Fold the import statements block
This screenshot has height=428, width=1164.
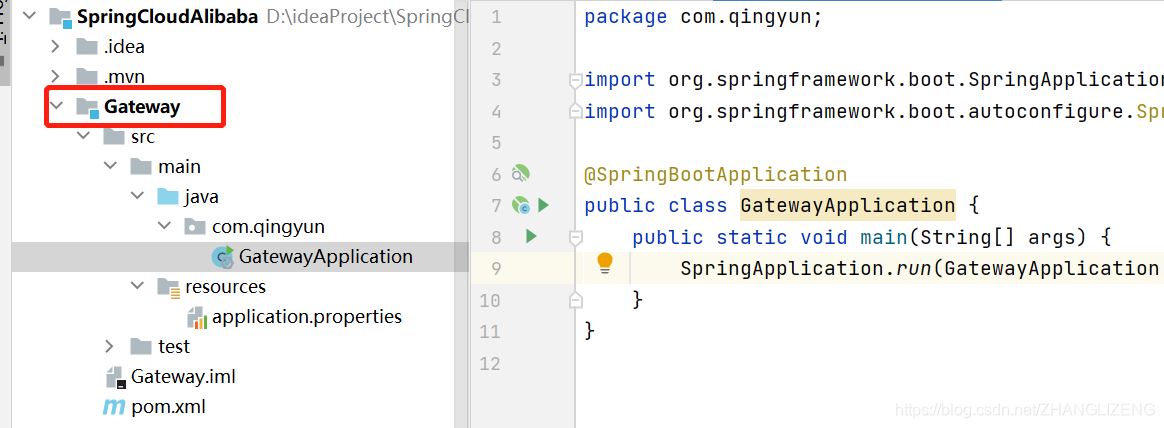pyautogui.click(x=574, y=80)
